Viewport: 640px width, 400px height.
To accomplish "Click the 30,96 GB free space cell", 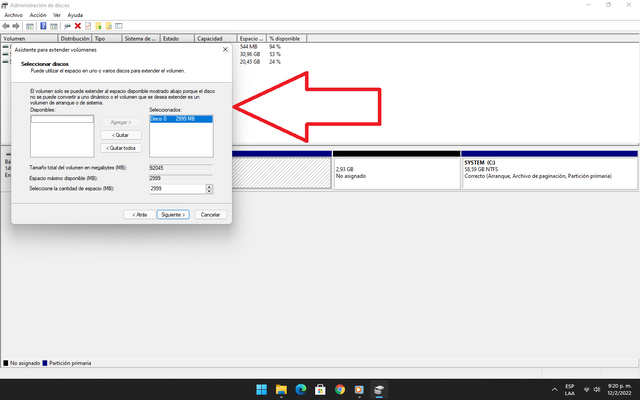I will pyautogui.click(x=250, y=54).
